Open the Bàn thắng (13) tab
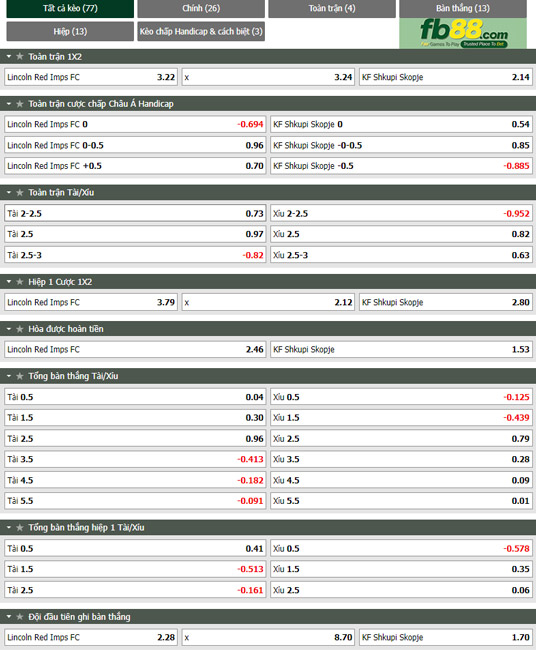Image resolution: width=536 pixels, height=655 pixels. [x=463, y=8]
